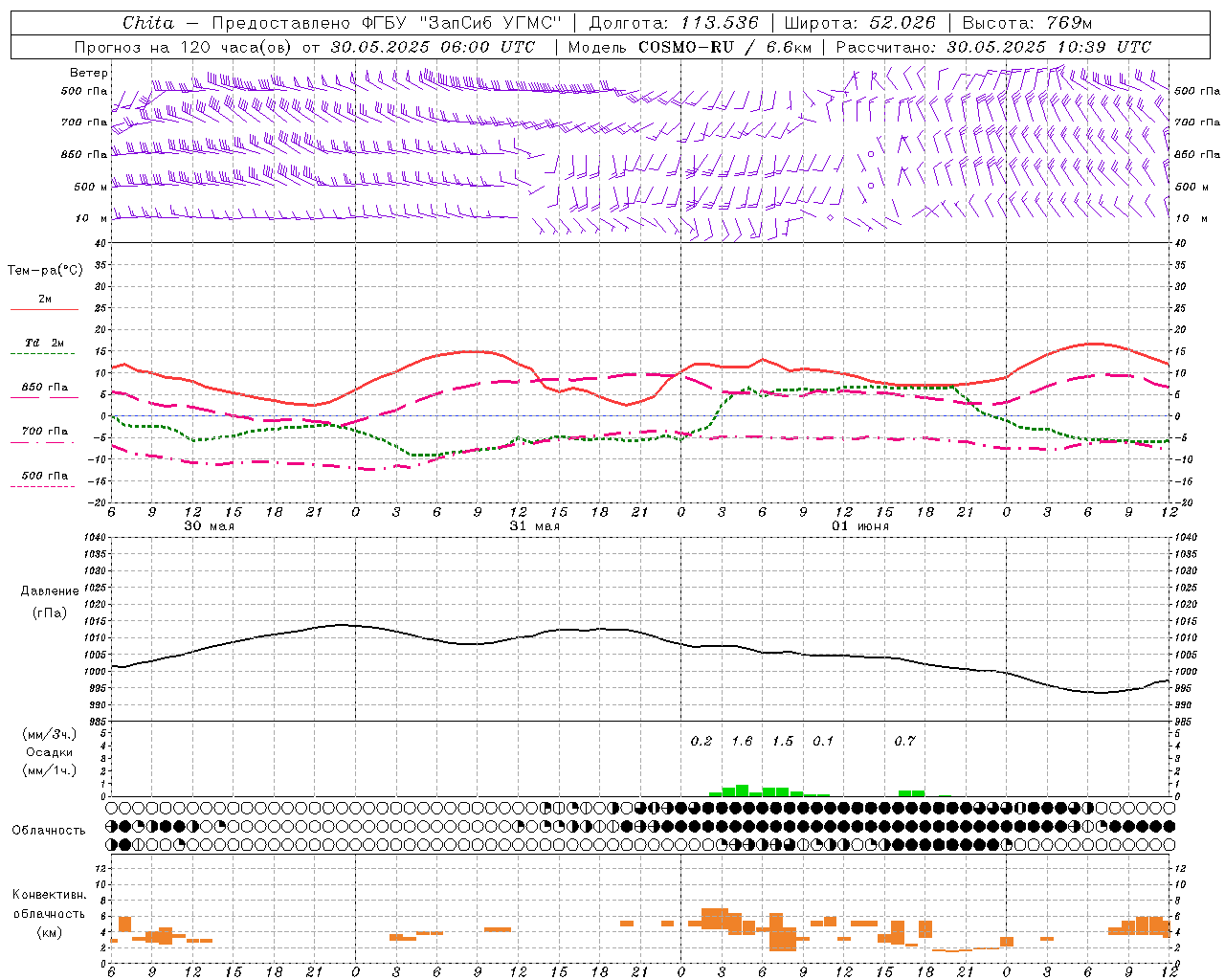
Task: Click the first cloud circle in middle cloudiness row
Action: tap(112, 825)
